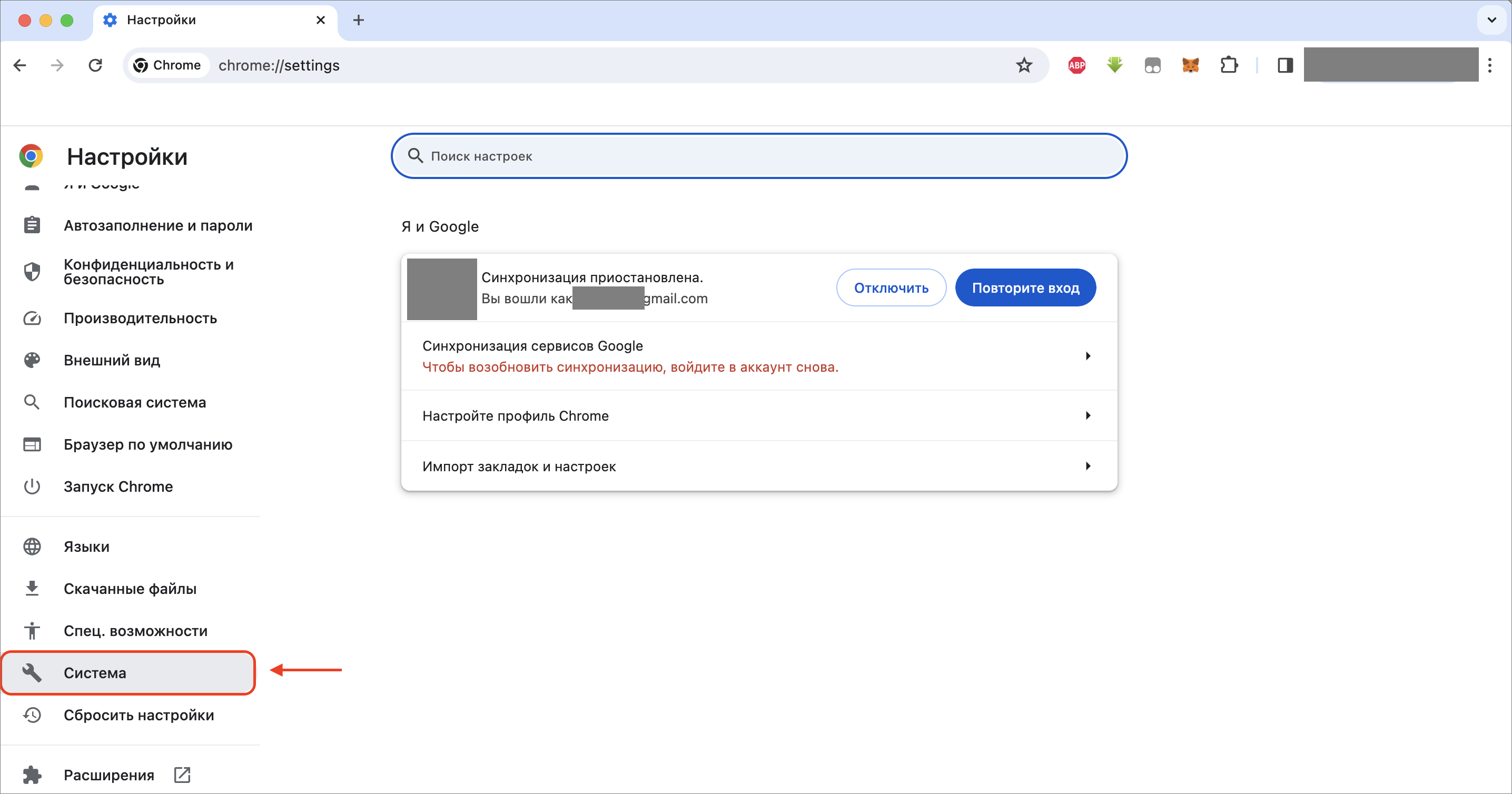Expand the tab search chevron
Image resolution: width=1512 pixels, height=794 pixels.
(1491, 21)
